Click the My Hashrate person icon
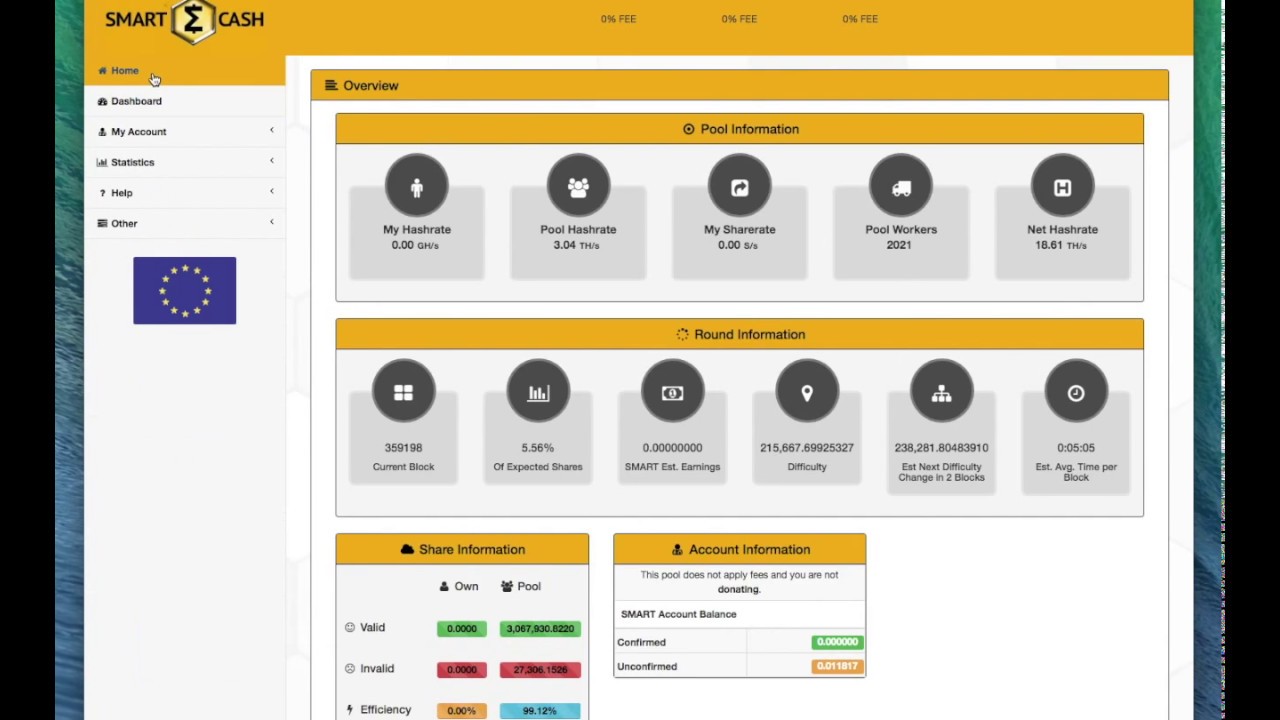This screenshot has width=1280, height=720. (x=417, y=187)
